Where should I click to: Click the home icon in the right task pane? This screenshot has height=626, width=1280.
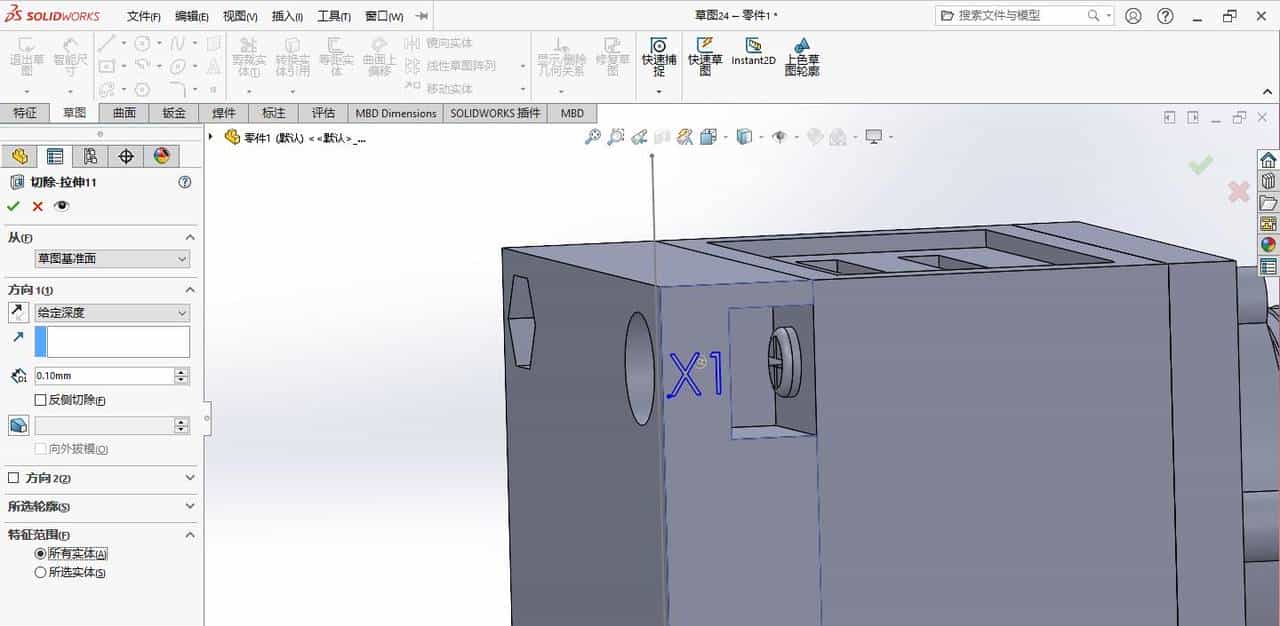point(1267,158)
